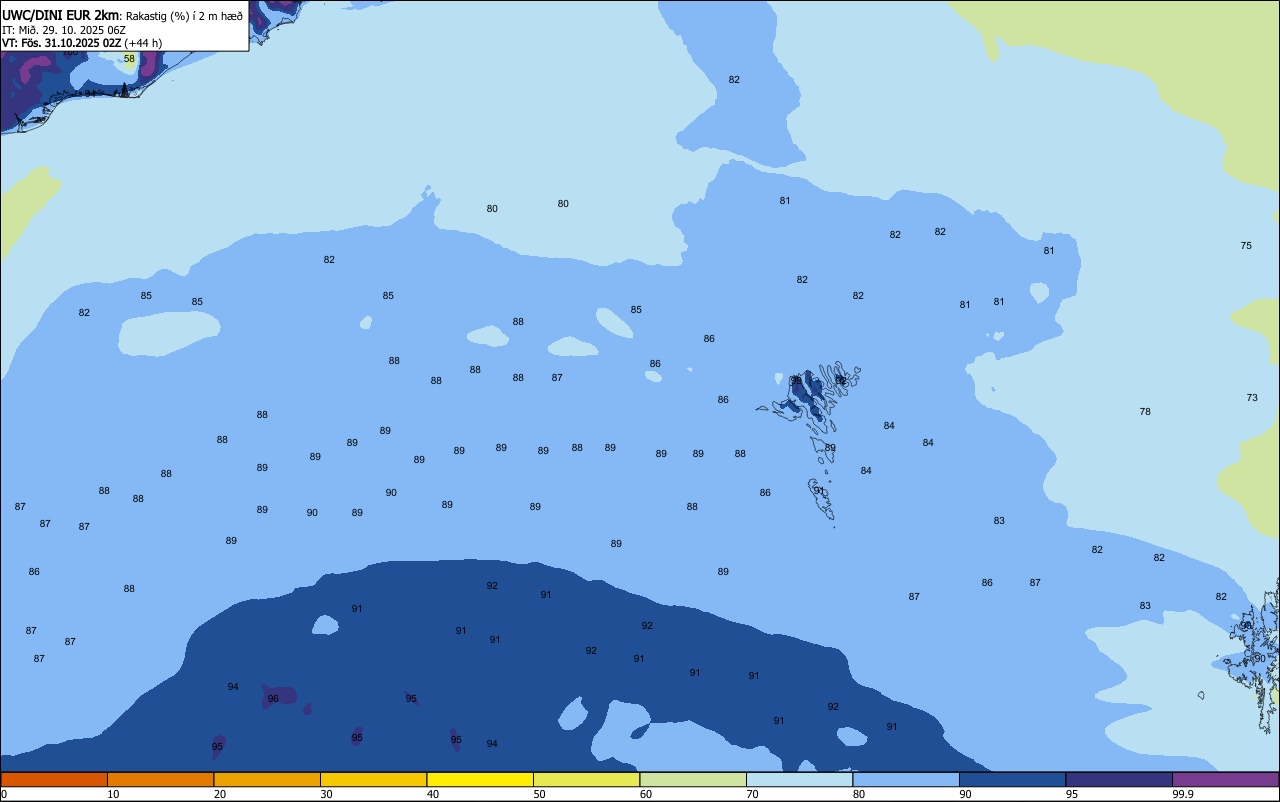The height and width of the screenshot is (802, 1280).
Task: Click the humidity value 96 in dark area
Action: coord(273,699)
